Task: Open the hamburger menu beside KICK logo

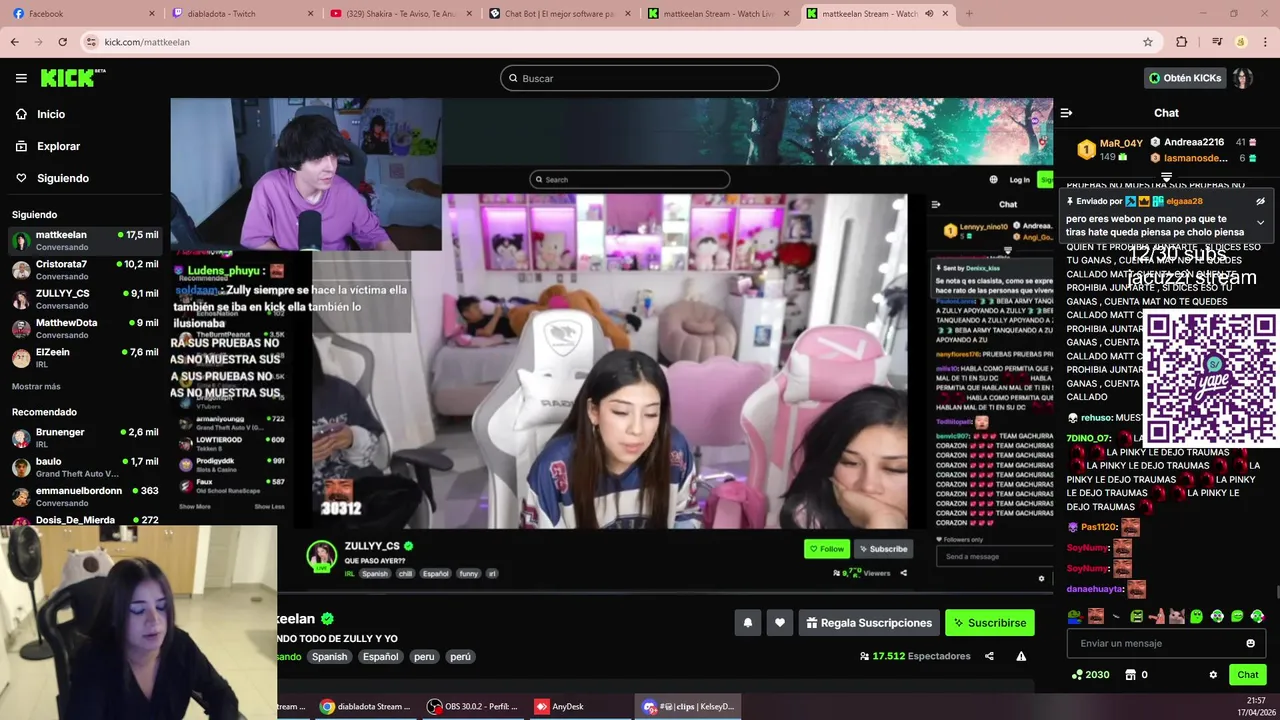Action: tap(21, 78)
